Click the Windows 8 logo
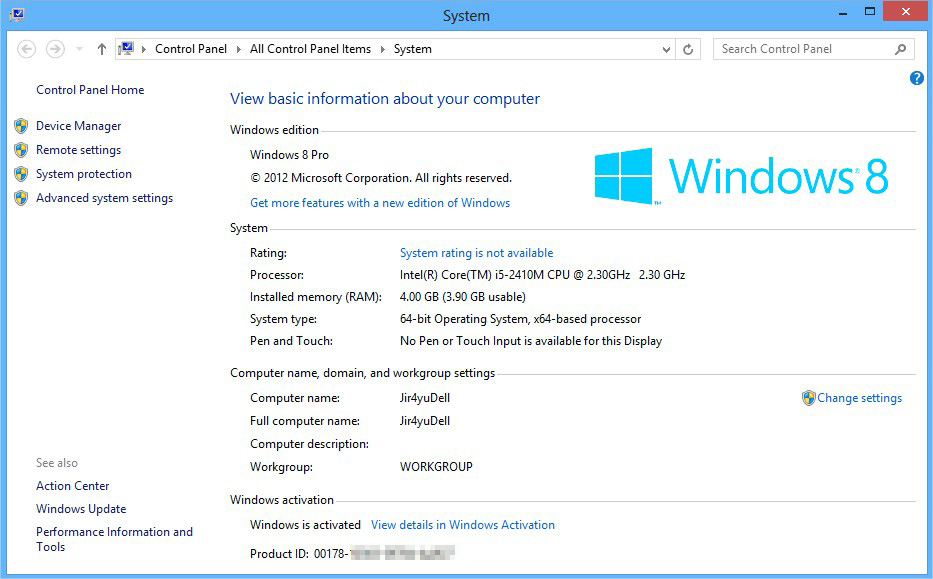Viewport: 933px width, 579px height. pos(741,176)
